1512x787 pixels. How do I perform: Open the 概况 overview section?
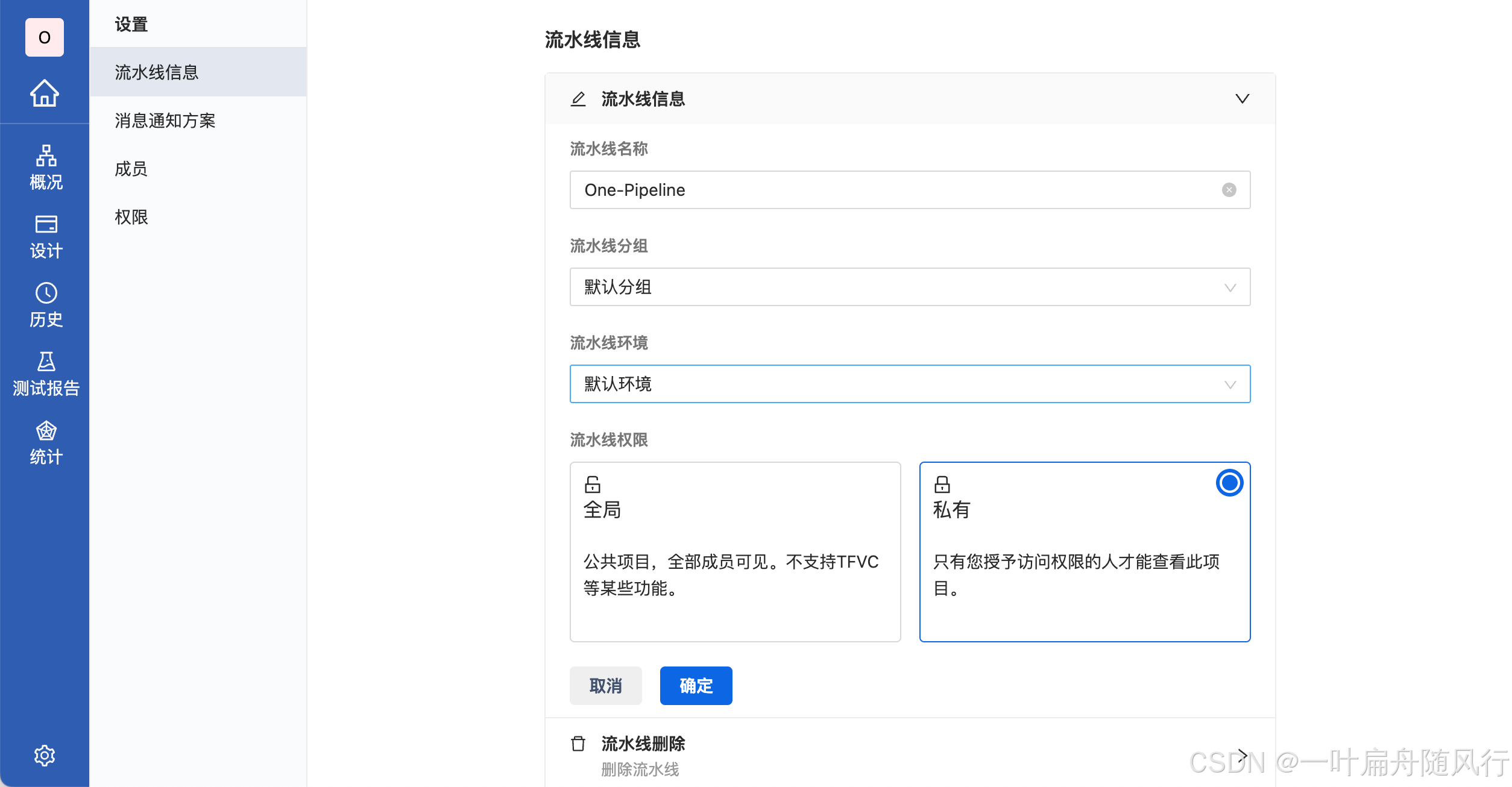click(x=46, y=168)
